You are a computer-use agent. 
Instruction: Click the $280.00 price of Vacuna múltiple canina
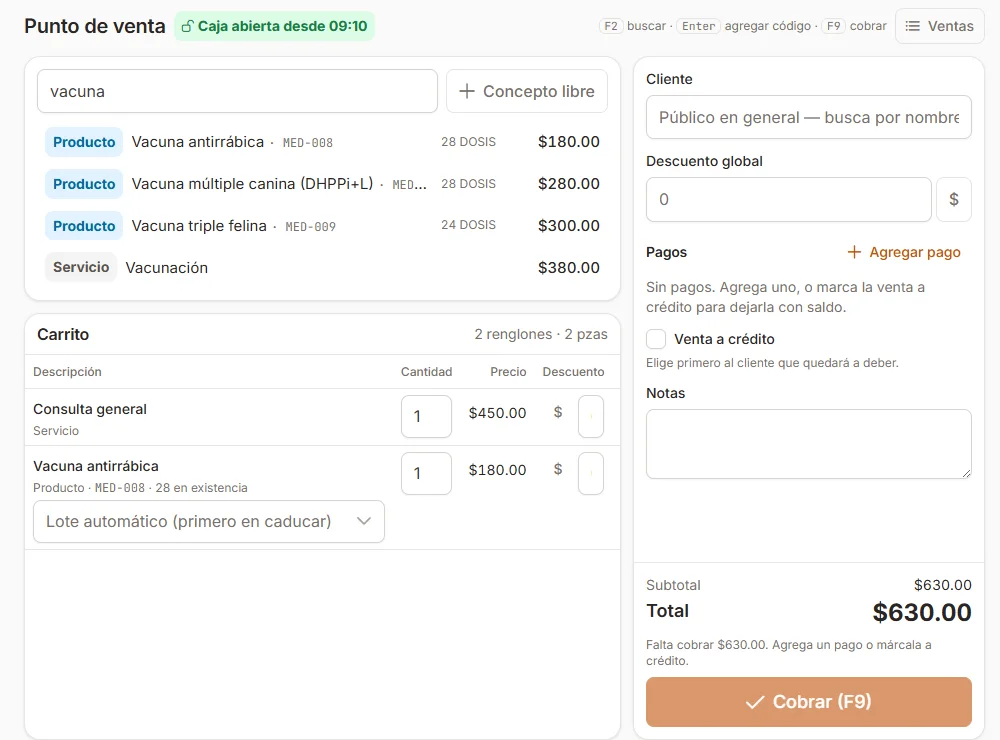pos(568,184)
